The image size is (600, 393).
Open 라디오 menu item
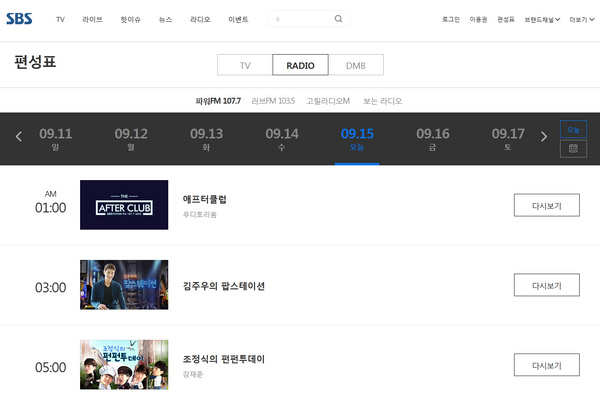(200, 20)
